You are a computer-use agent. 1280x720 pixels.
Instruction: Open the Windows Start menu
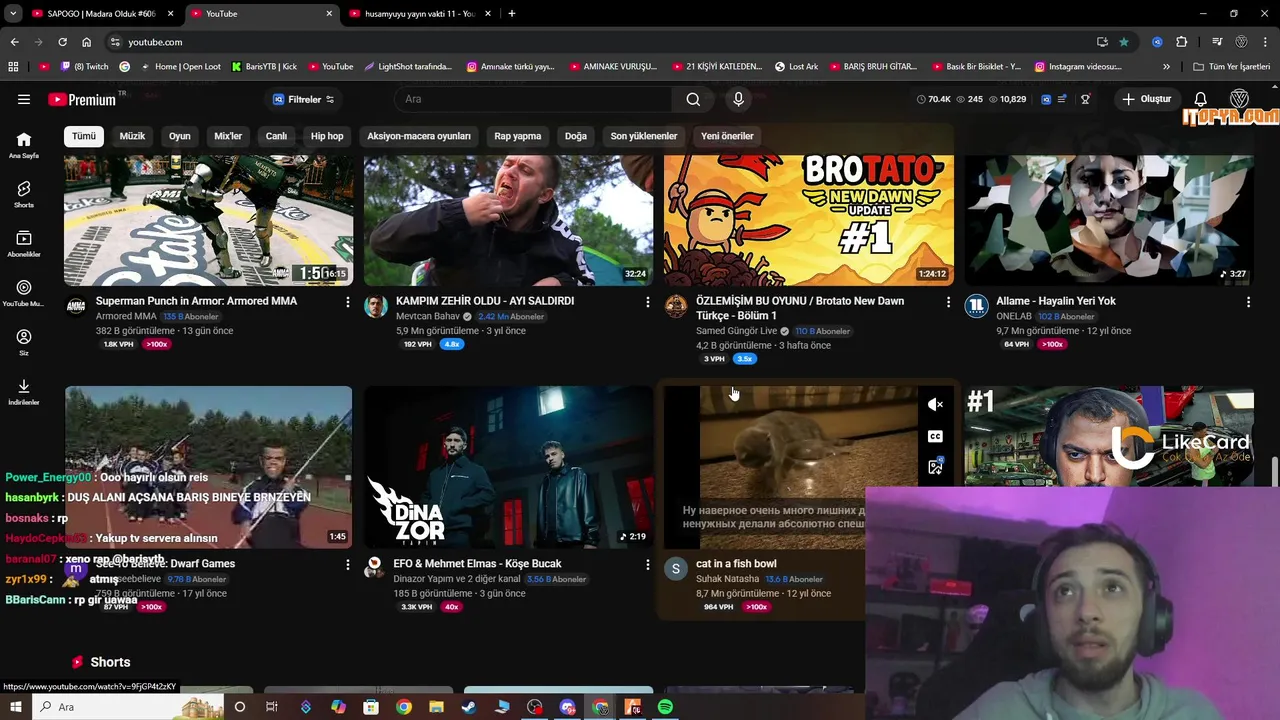pos(16,707)
